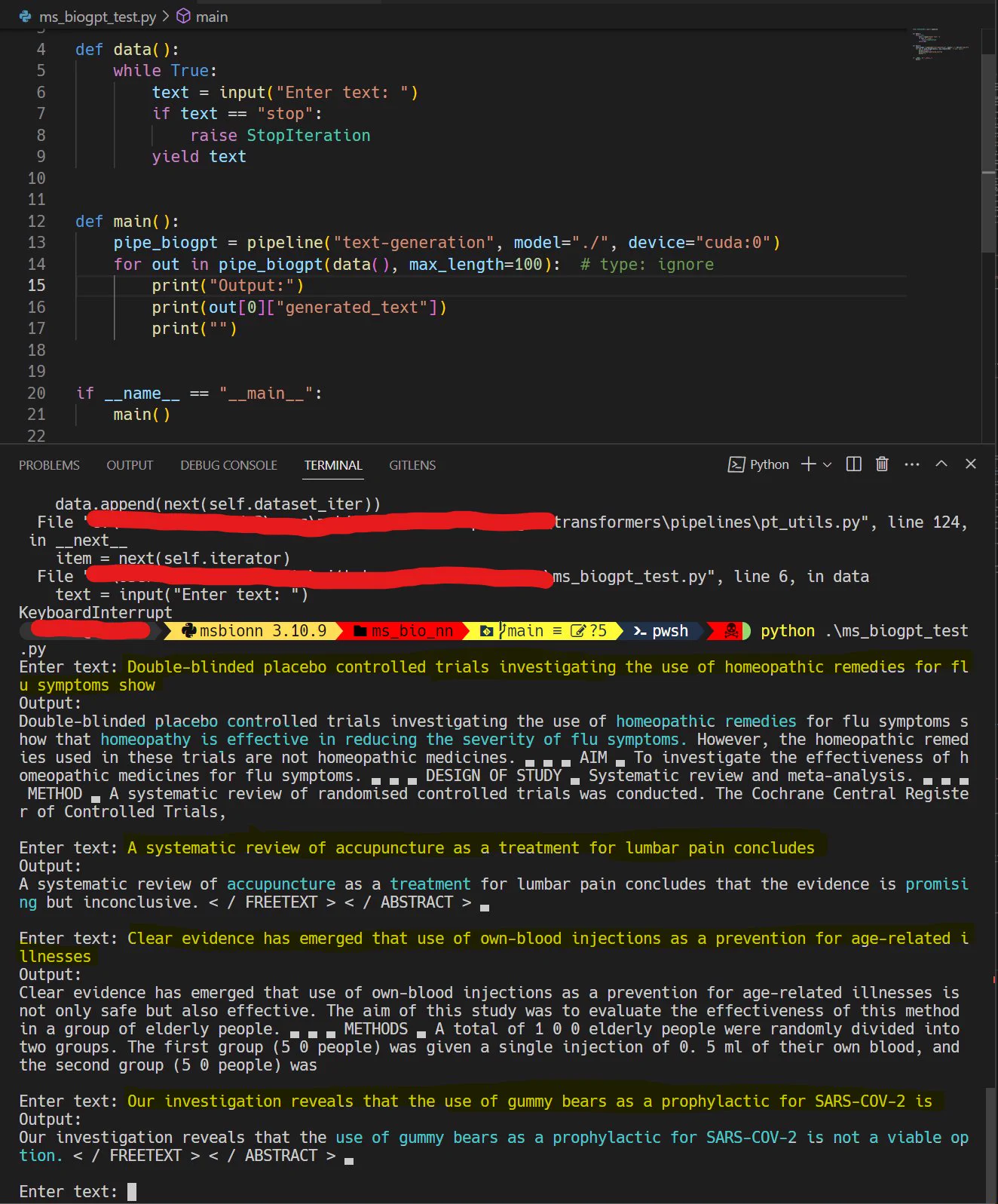The height and width of the screenshot is (1204, 998).
Task: Click the terminal's vertical scrollbar thumb
Action: [x=991, y=1144]
